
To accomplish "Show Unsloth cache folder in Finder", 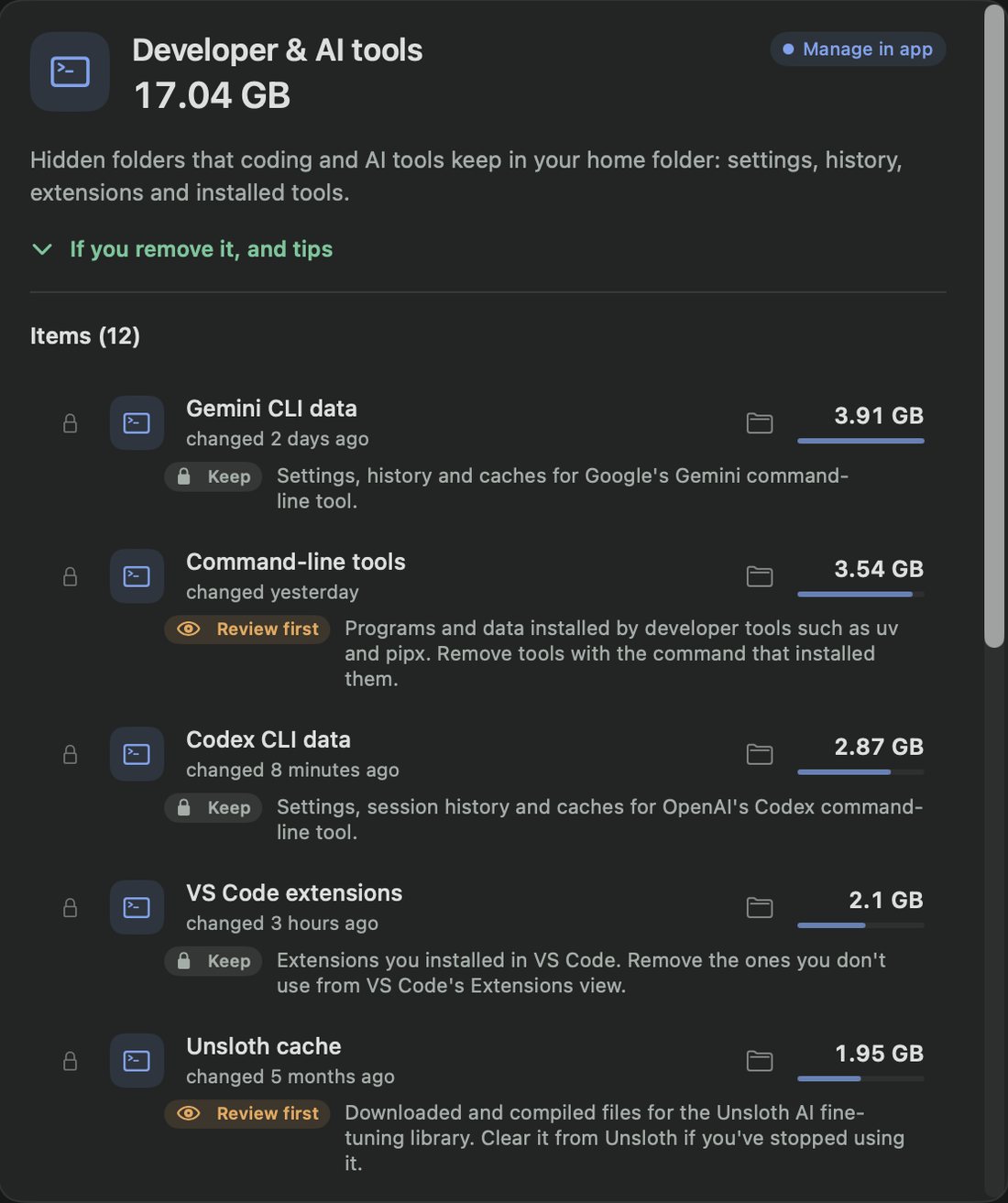I will tap(760, 1060).
